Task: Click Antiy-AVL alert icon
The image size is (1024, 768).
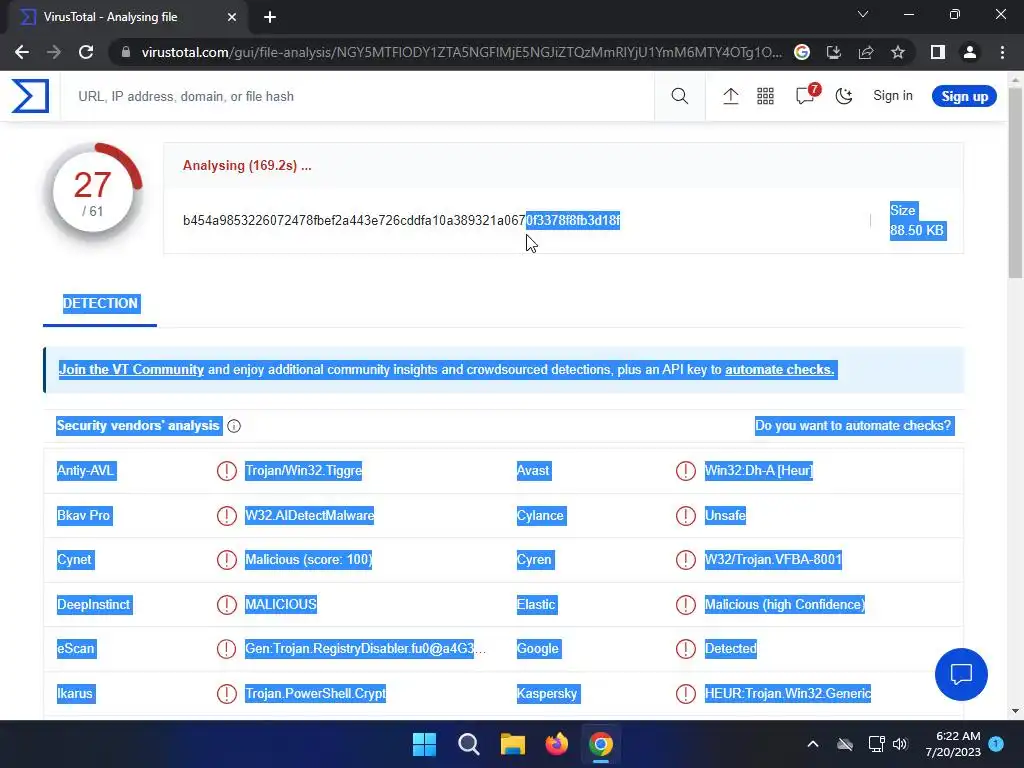Action: pos(226,470)
